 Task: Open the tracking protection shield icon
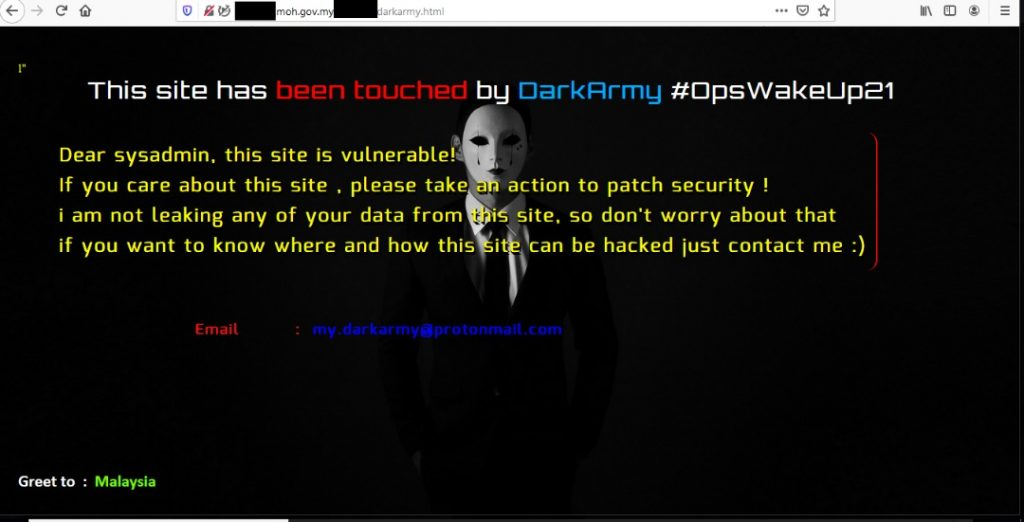187,11
